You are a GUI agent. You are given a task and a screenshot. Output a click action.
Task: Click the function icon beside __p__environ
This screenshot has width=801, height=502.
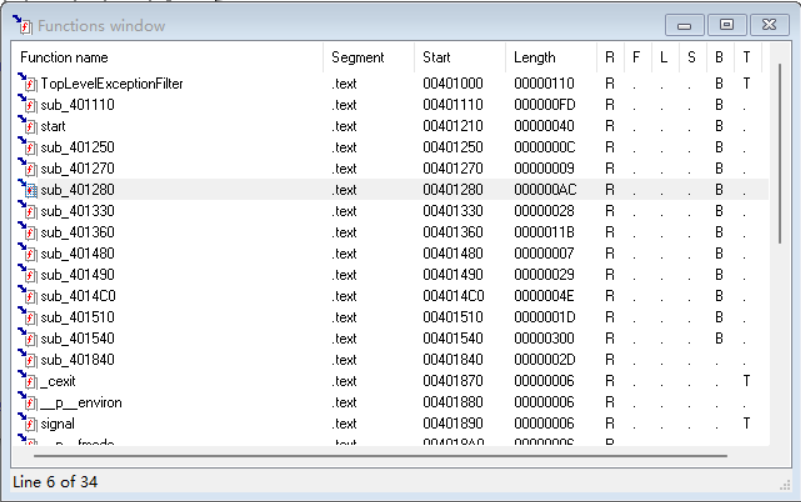28,402
